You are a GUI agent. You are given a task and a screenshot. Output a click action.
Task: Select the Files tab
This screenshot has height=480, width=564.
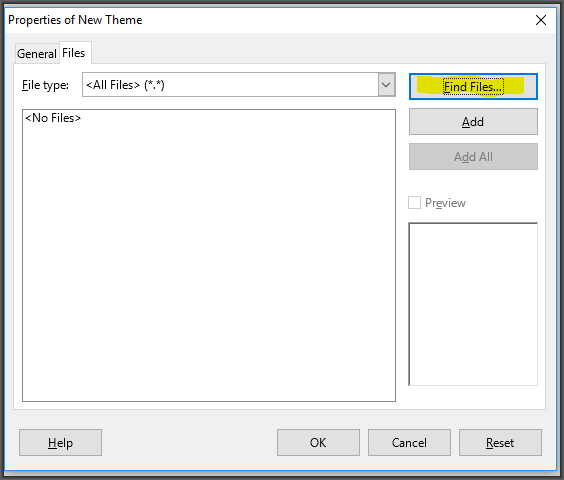coord(74,53)
